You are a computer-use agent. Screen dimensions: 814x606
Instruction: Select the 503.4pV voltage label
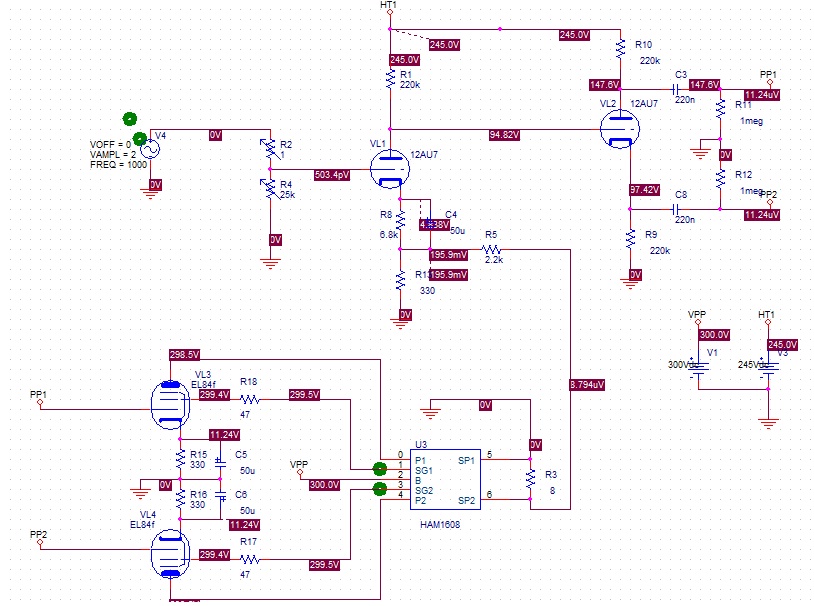(332, 174)
